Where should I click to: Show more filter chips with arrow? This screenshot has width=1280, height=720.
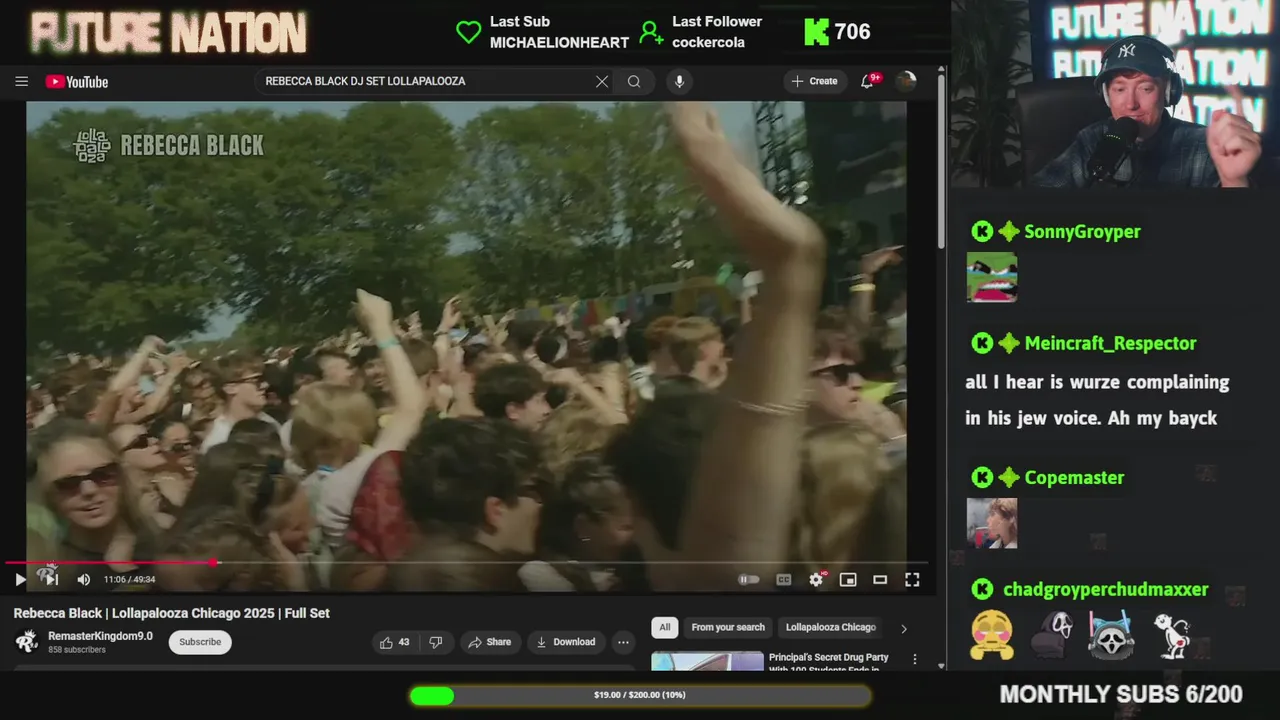[903, 628]
